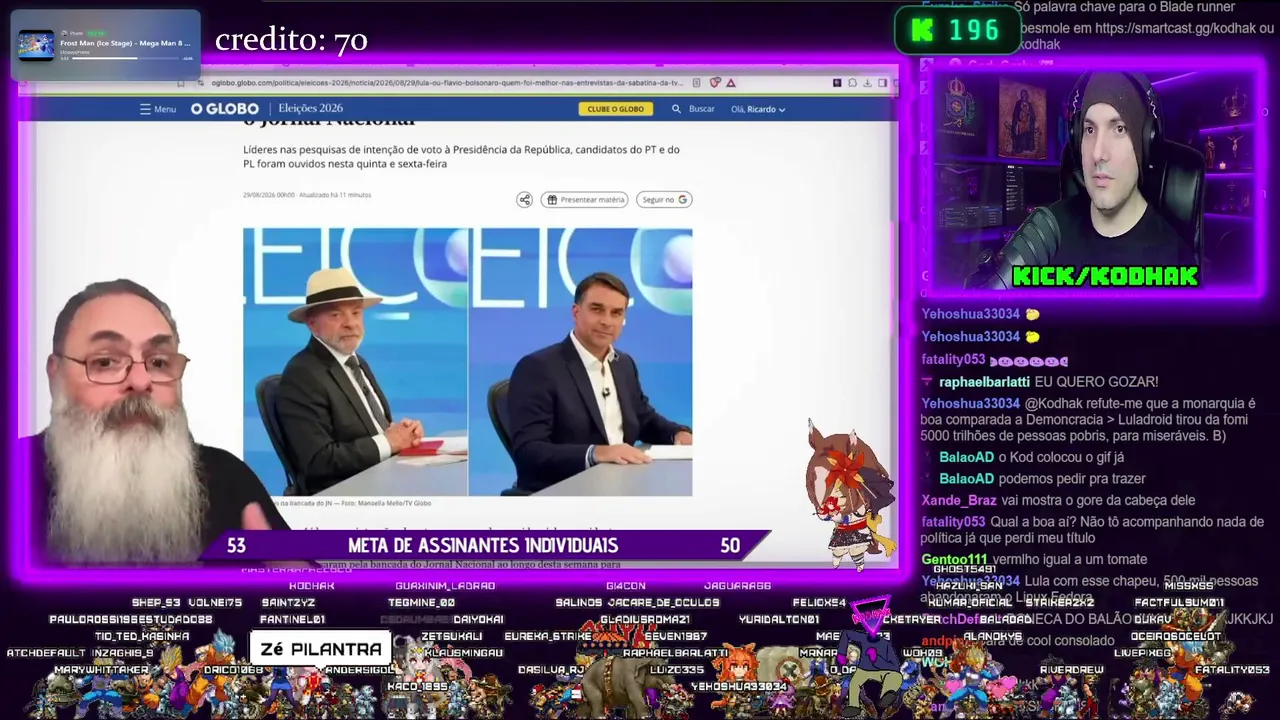Open the O Globo hamburger Menu

coord(158,109)
